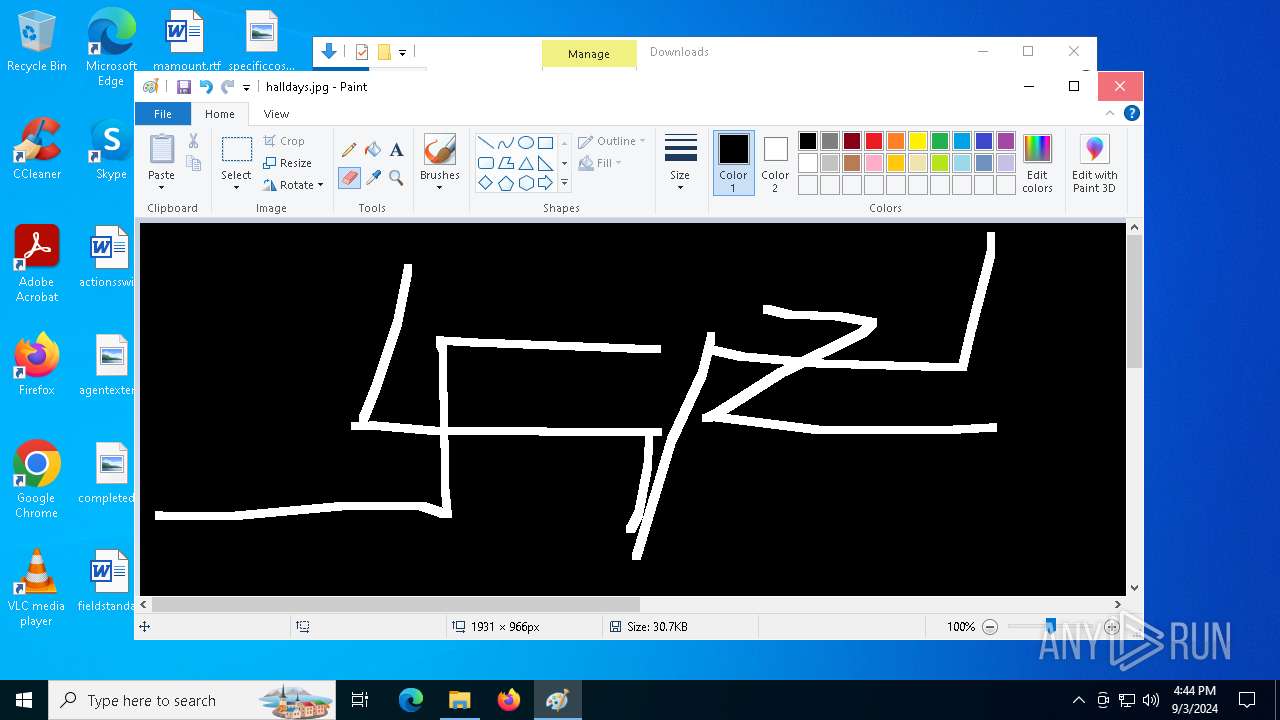
Task: Click the Cut scissors icon
Action: (193, 142)
